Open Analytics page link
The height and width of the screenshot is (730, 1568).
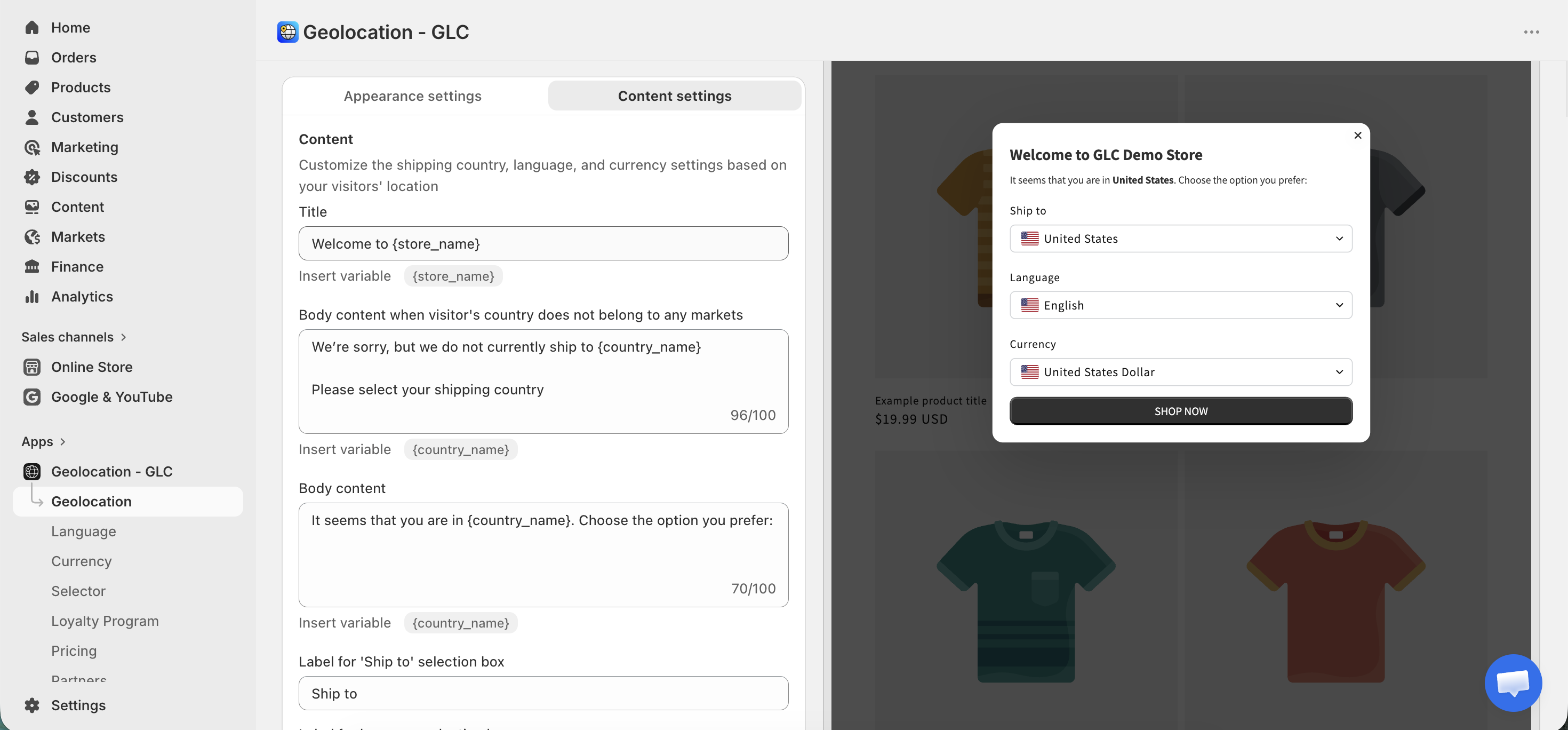(x=82, y=296)
